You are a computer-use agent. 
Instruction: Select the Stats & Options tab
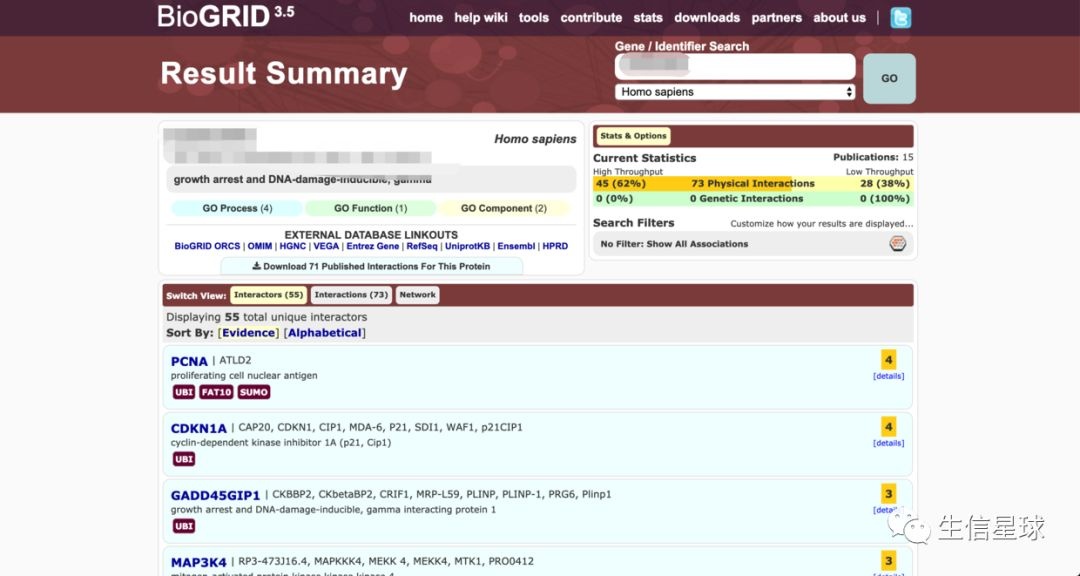tap(633, 136)
